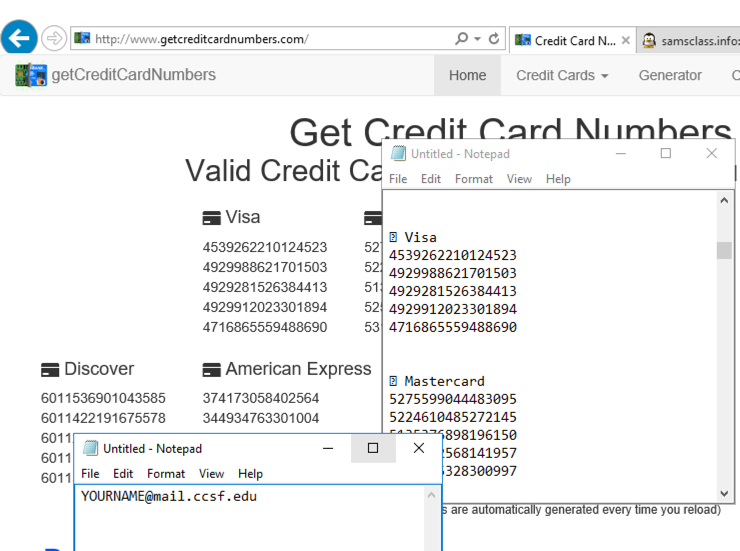Open the getCreditCardNumbers brand link

pyautogui.click(x=134, y=75)
